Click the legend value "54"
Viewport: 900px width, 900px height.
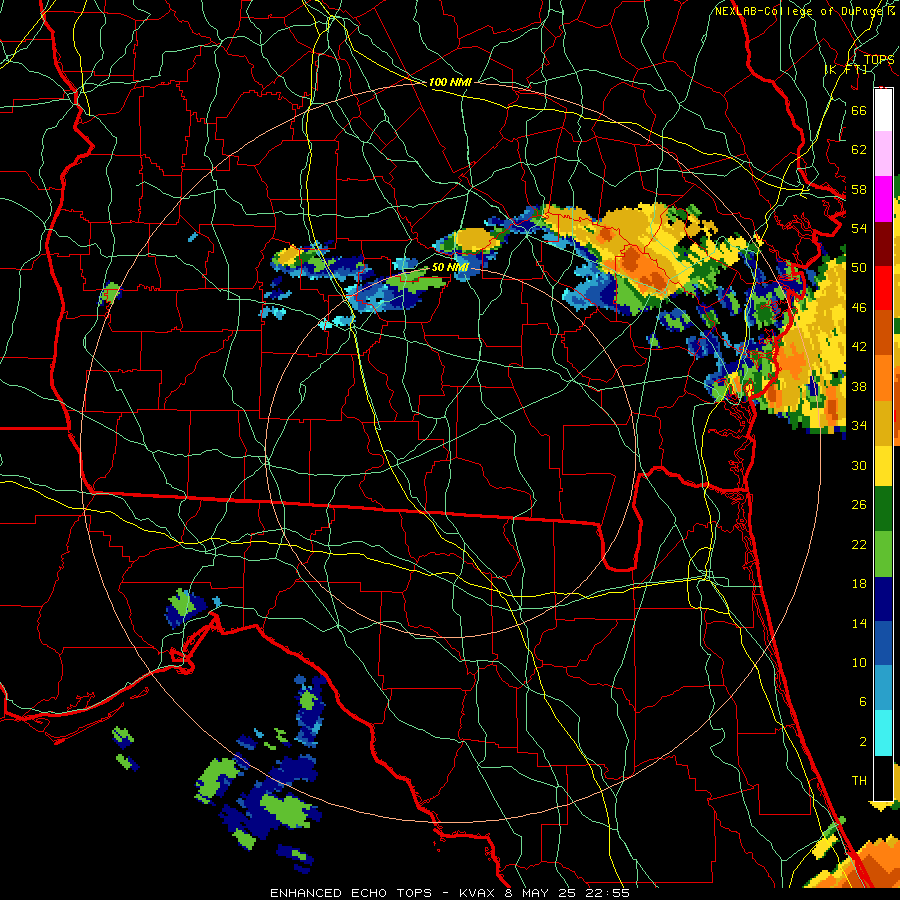[x=859, y=228]
